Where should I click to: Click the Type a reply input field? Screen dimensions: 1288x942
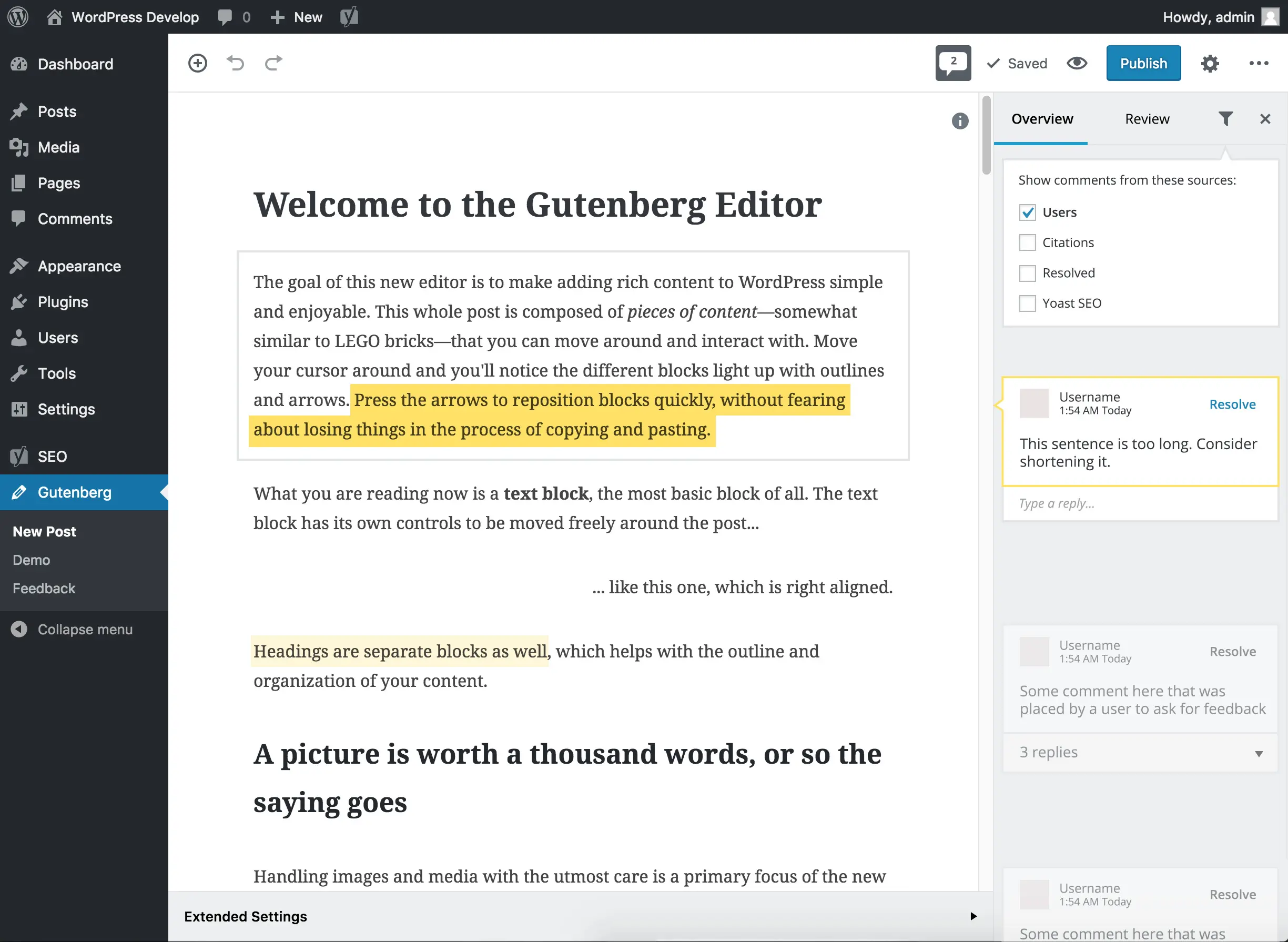1140,503
